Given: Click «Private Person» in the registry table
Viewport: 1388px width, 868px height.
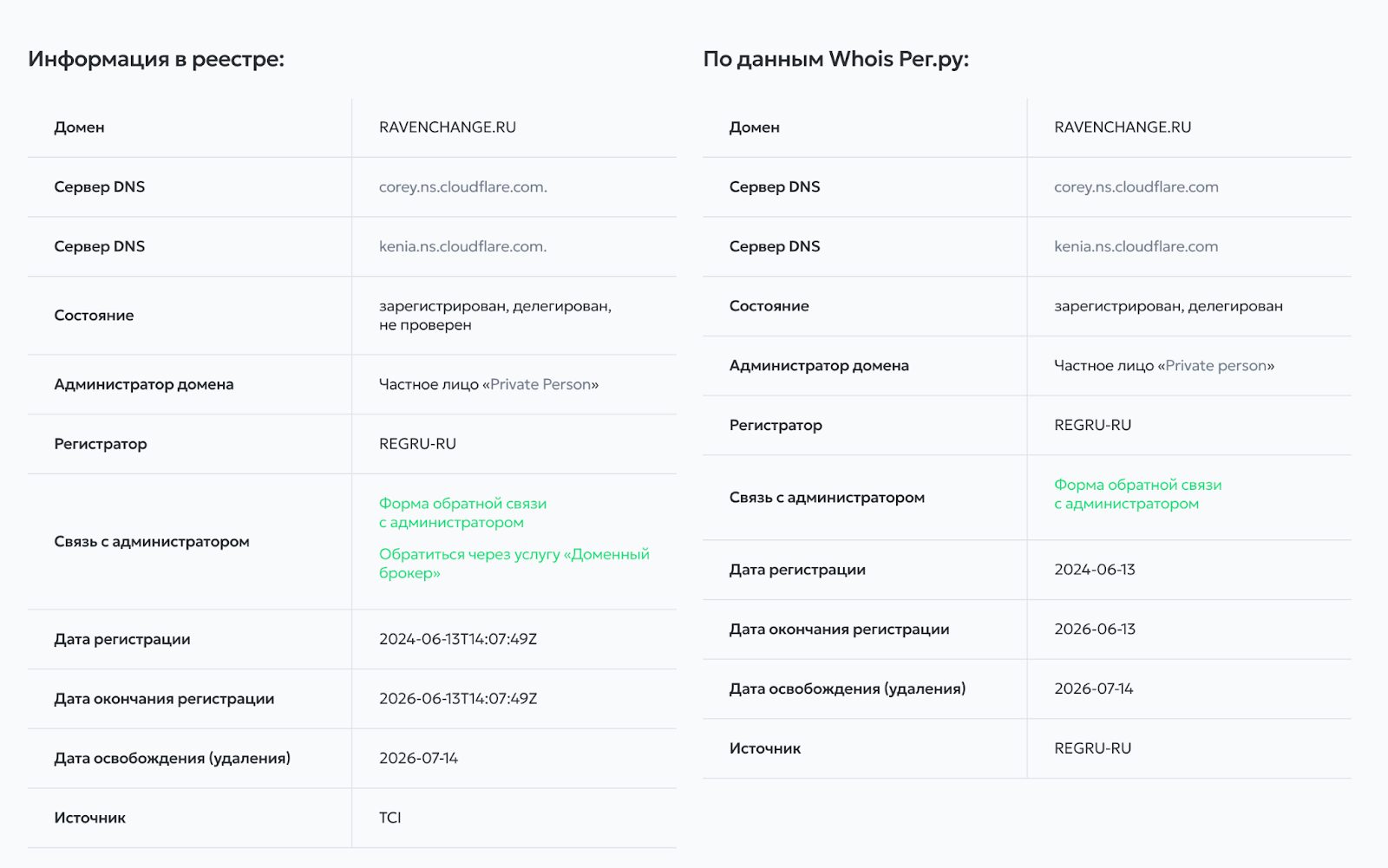Looking at the screenshot, I should pos(540,385).
